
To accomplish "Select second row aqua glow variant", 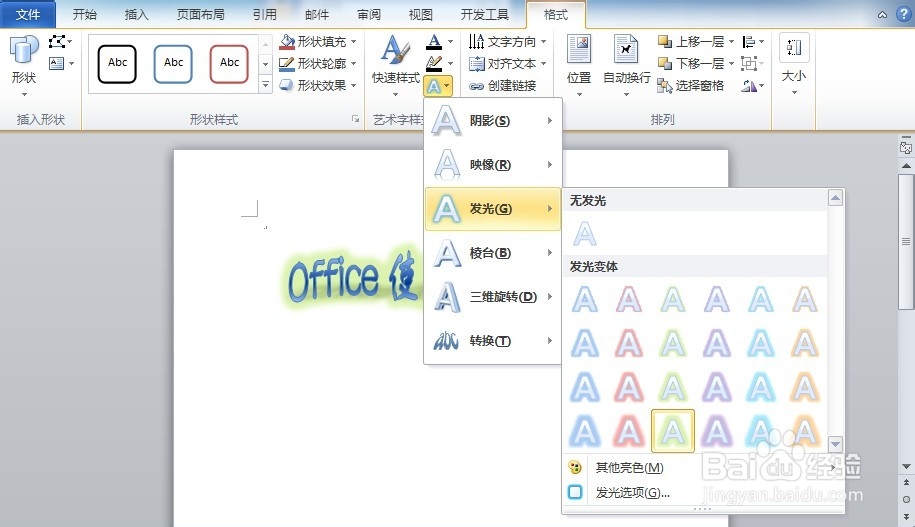I will tap(761, 343).
